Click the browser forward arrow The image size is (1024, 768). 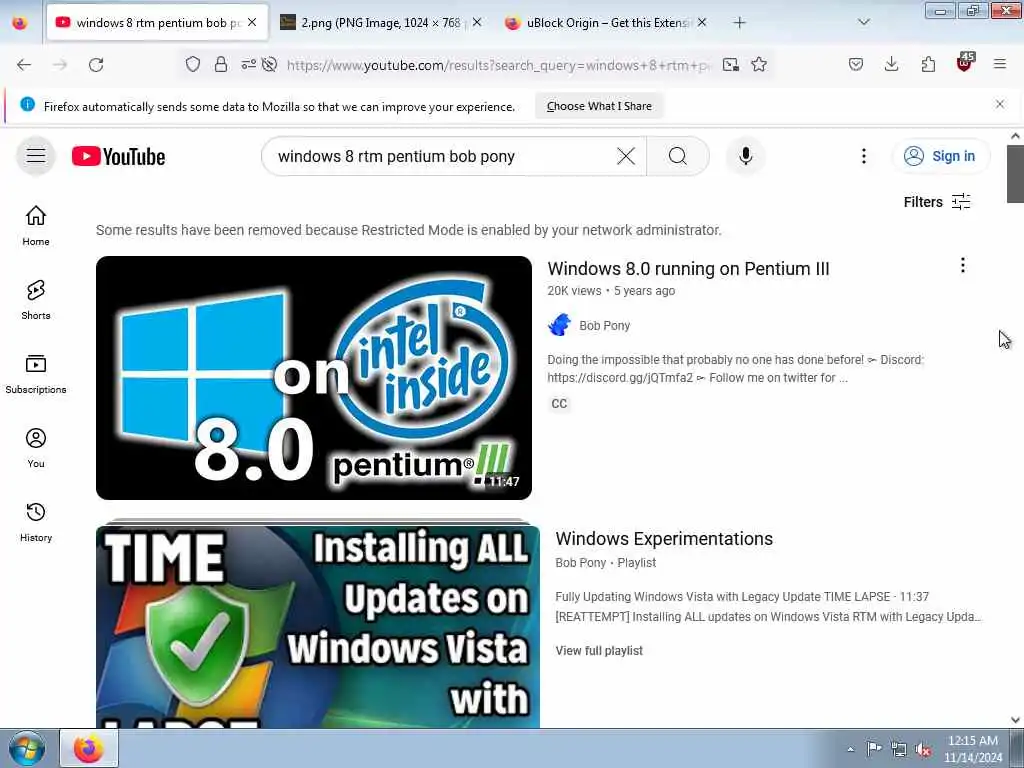point(60,65)
